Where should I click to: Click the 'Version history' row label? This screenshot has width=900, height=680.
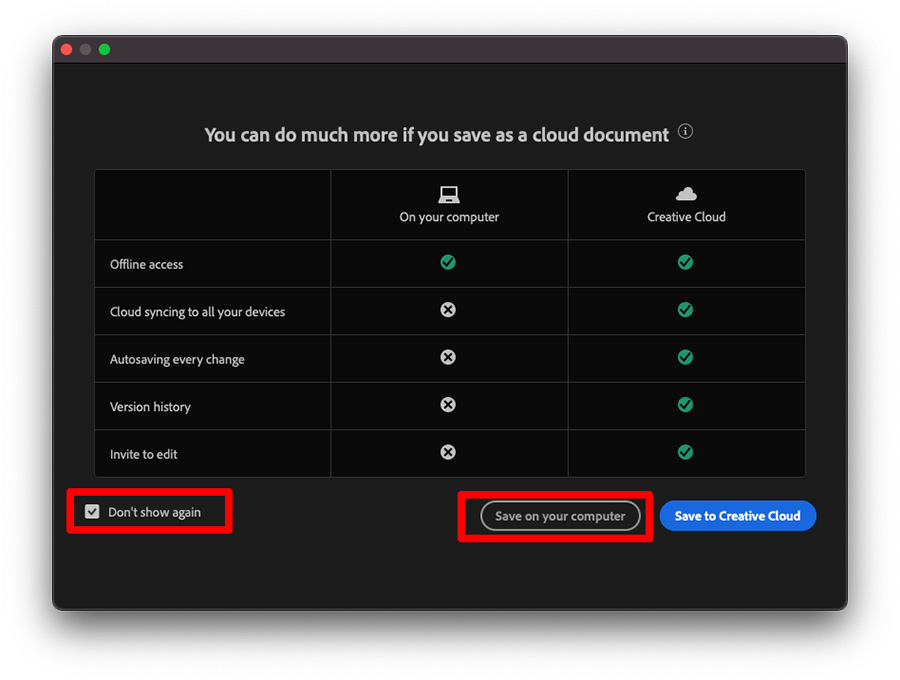click(150, 407)
